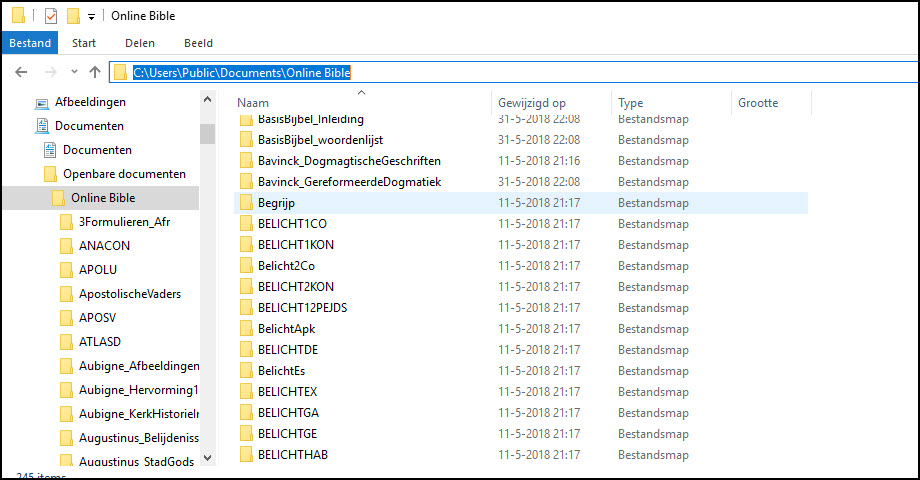Select the BELICHT12PEJDS folder
Viewport: 920px width, 480px height.
(x=302, y=308)
